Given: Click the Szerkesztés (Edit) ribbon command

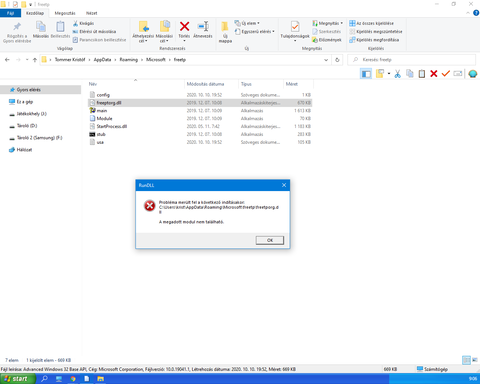Looking at the screenshot, I should [327, 31].
